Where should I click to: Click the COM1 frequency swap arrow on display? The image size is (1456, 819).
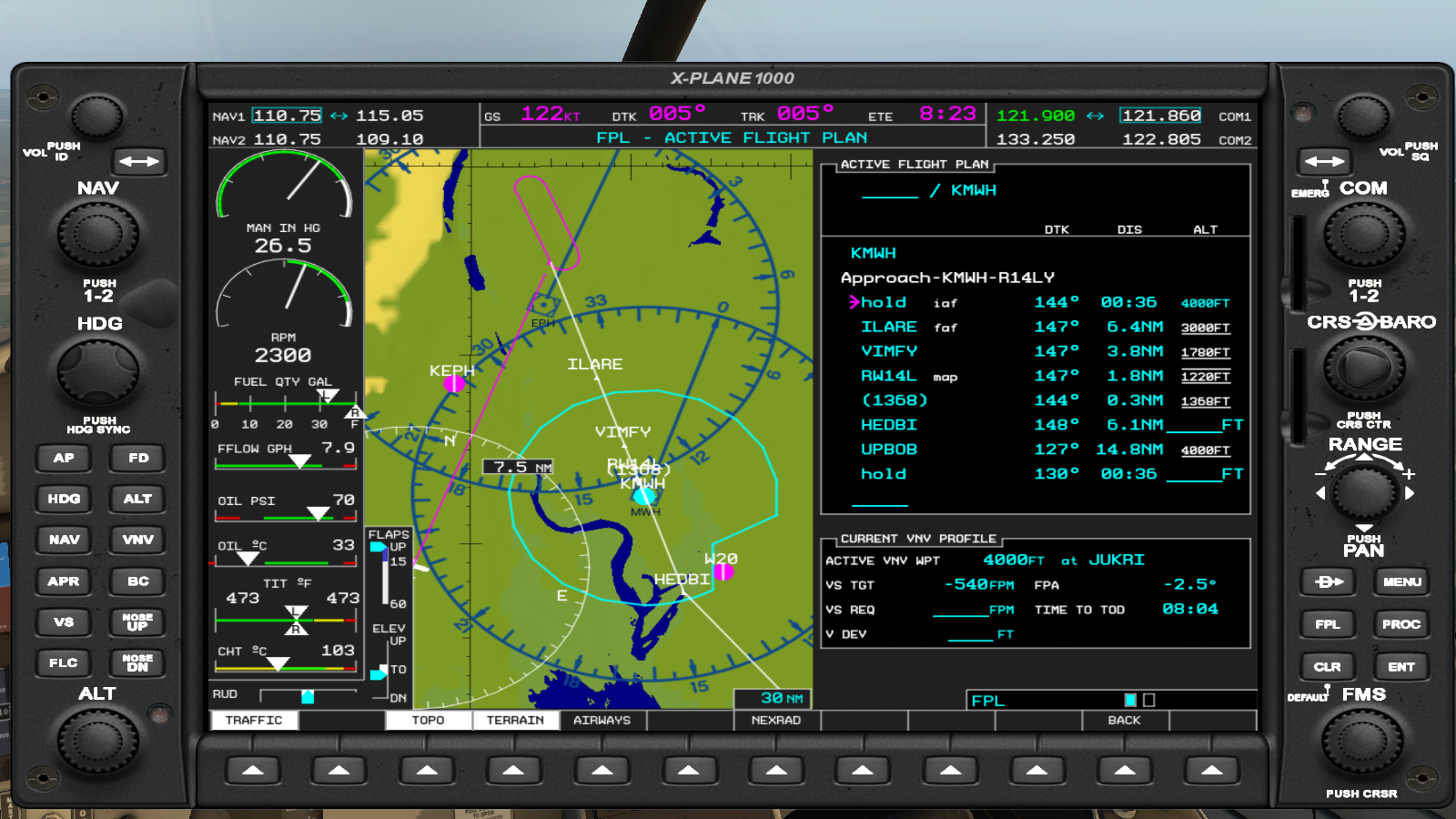coord(1095,116)
